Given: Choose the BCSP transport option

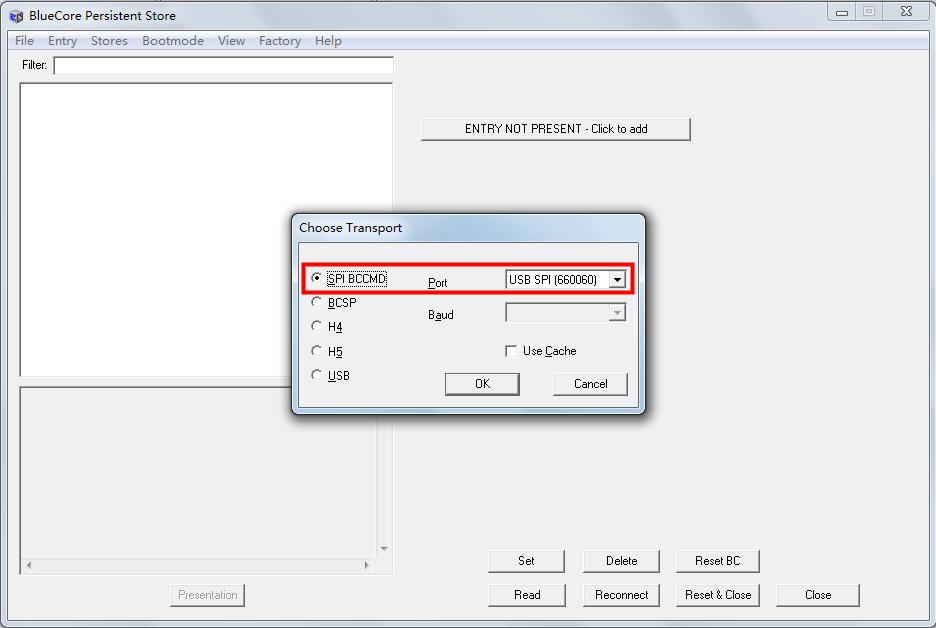Looking at the screenshot, I should point(317,301).
